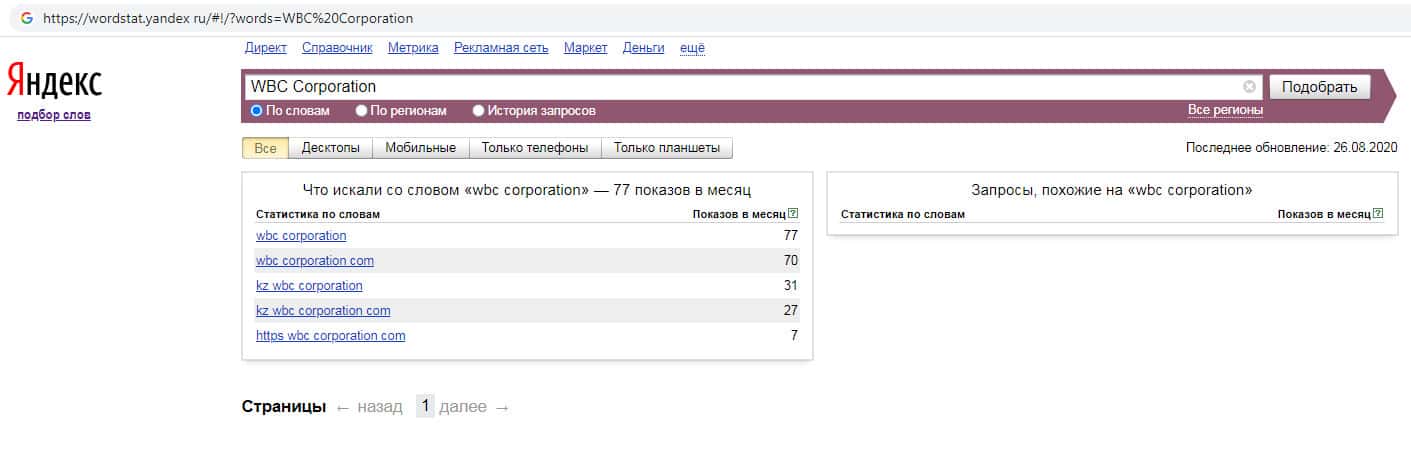
Task: Open the 'Рекламная сеть' link
Action: pos(501,47)
